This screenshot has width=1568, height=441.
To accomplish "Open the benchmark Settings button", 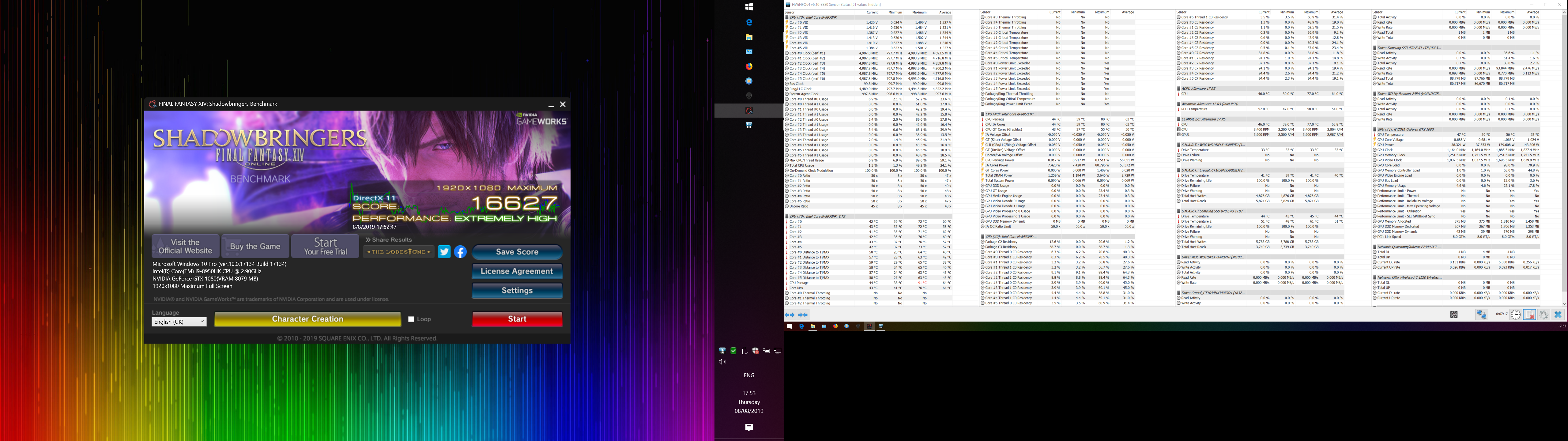I will 517,291.
